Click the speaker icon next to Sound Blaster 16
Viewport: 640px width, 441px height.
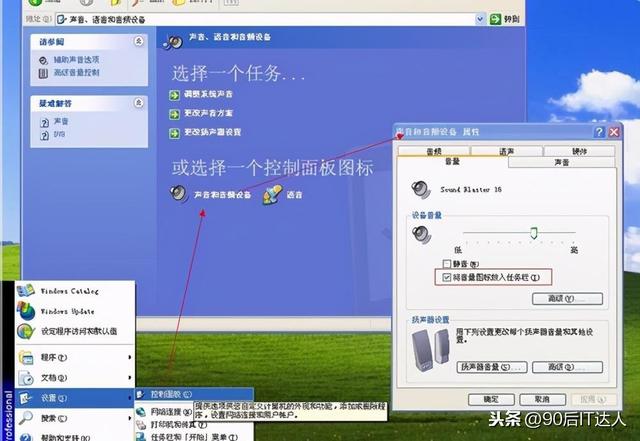(421, 190)
